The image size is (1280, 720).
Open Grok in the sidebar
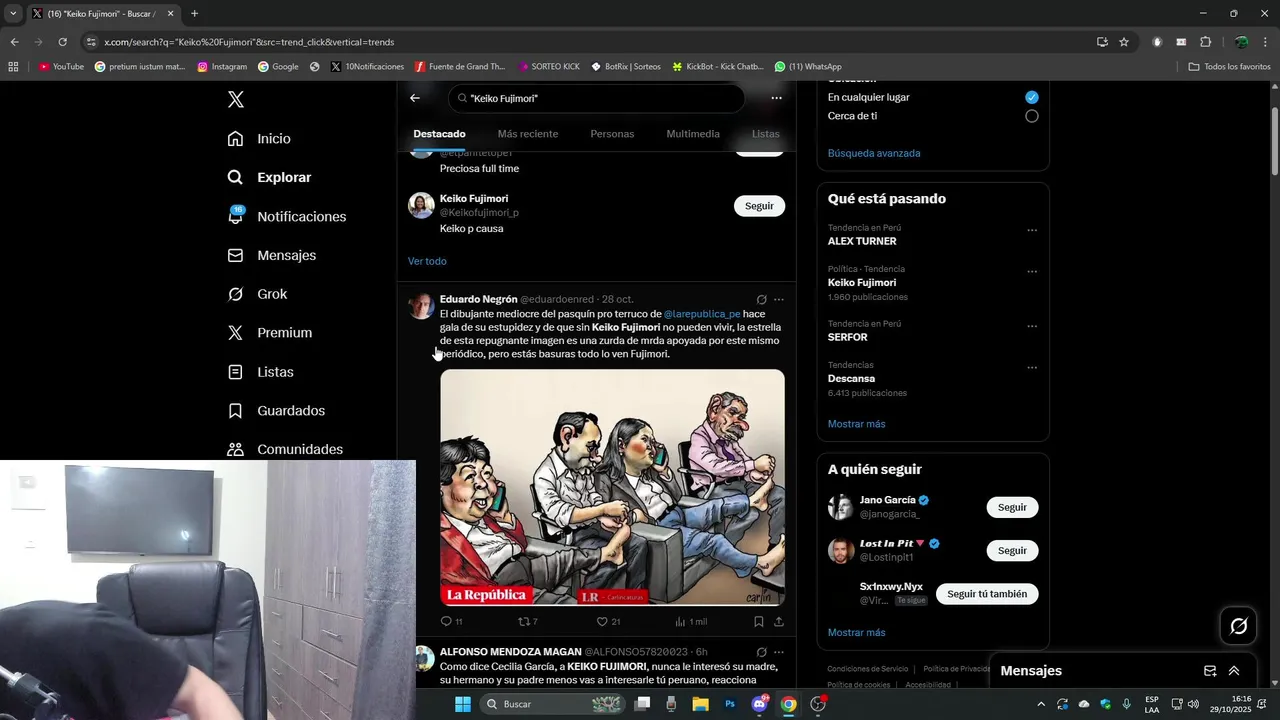pyautogui.click(x=257, y=294)
